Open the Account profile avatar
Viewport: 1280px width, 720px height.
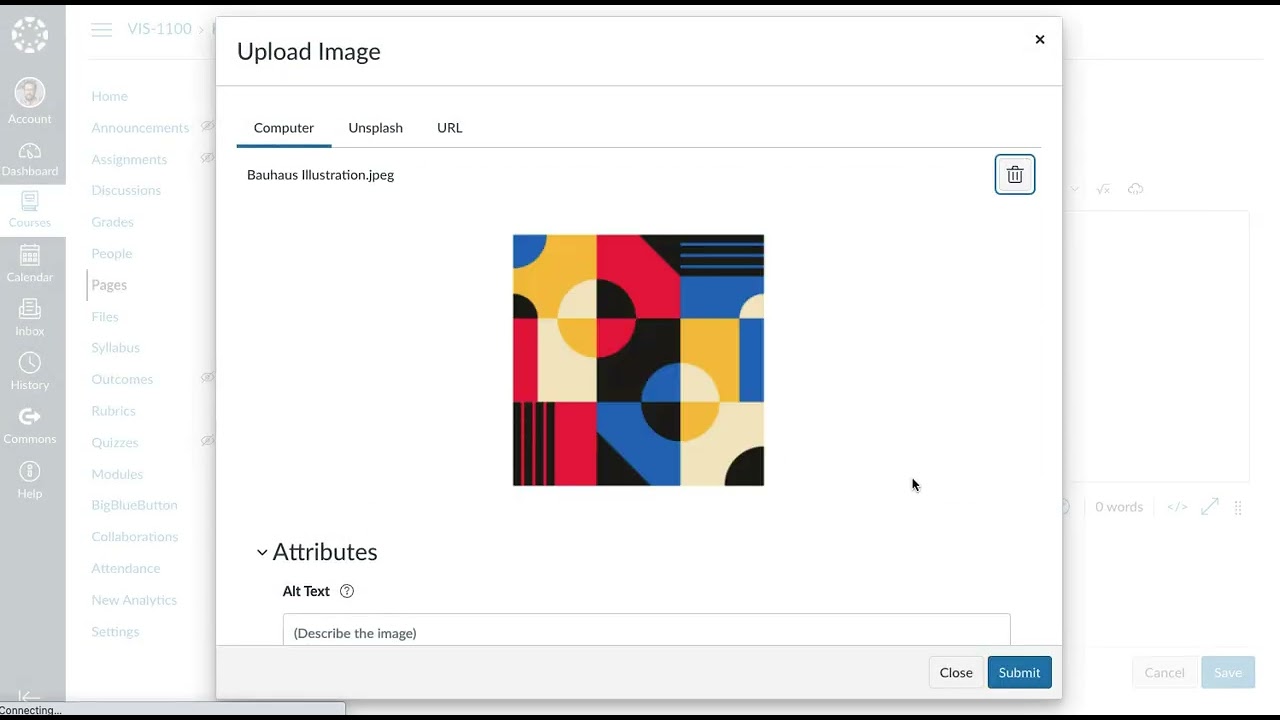(x=30, y=93)
